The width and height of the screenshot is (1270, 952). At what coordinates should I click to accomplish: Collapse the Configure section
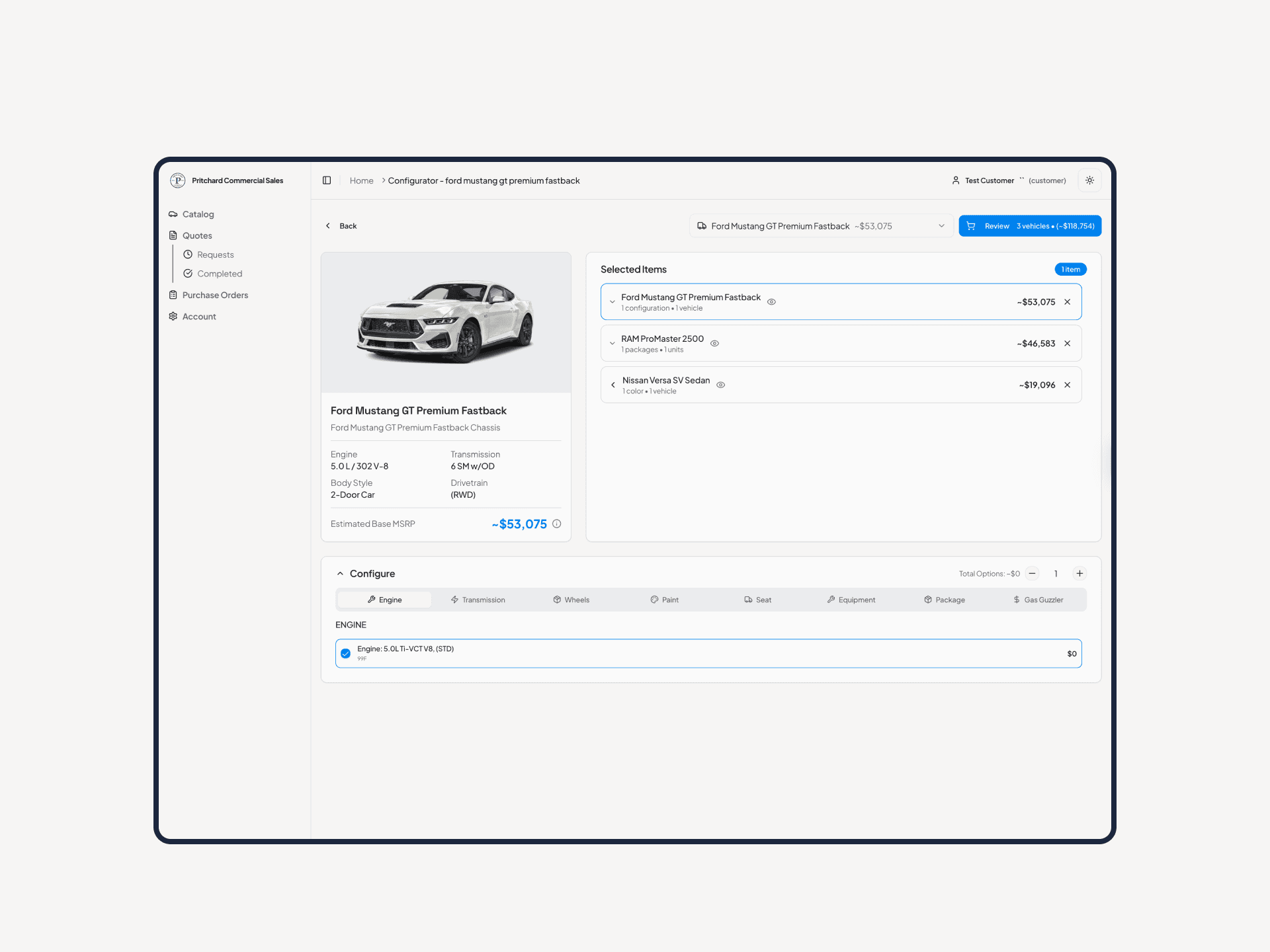tap(340, 574)
